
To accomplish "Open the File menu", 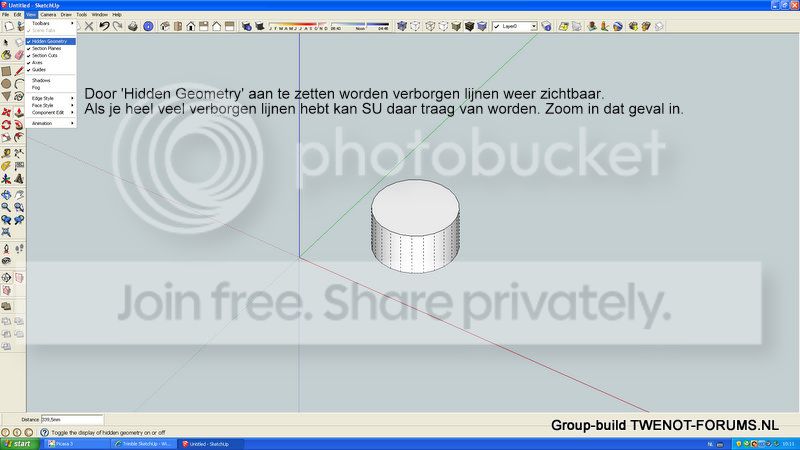I will pyautogui.click(x=5, y=15).
